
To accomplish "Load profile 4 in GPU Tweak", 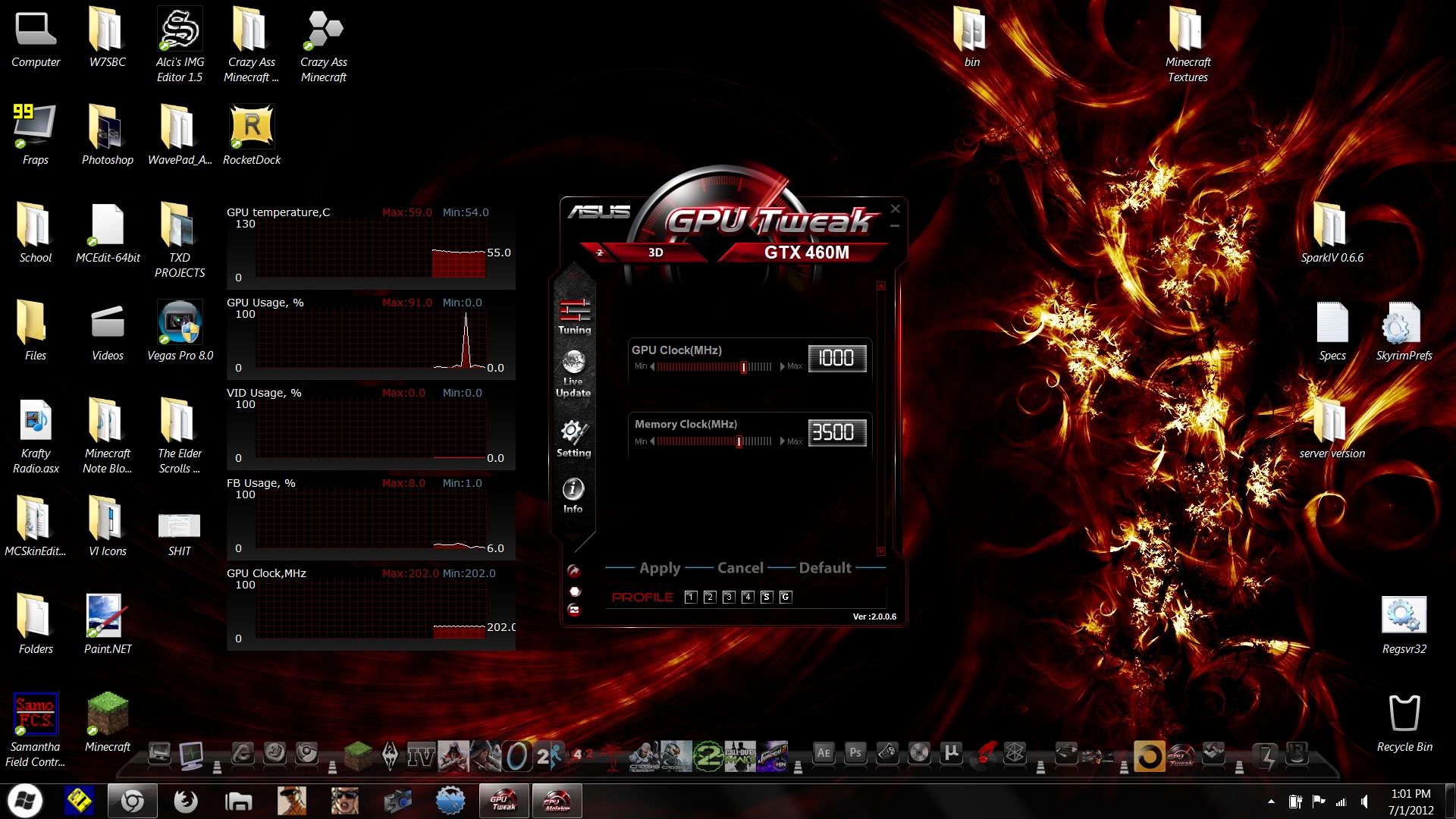I will point(748,598).
